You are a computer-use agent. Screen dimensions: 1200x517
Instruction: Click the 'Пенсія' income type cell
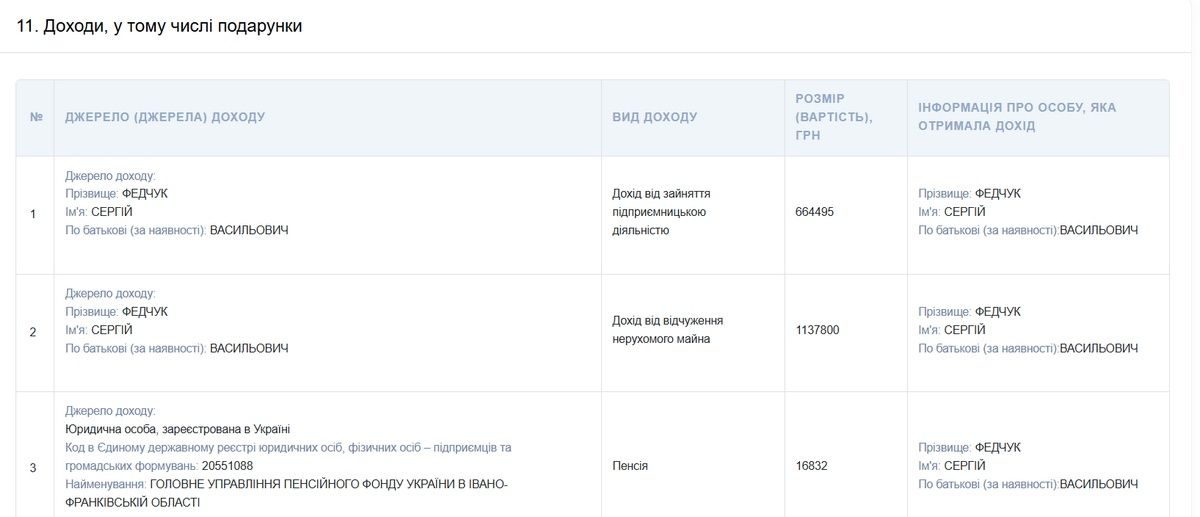coord(630,466)
